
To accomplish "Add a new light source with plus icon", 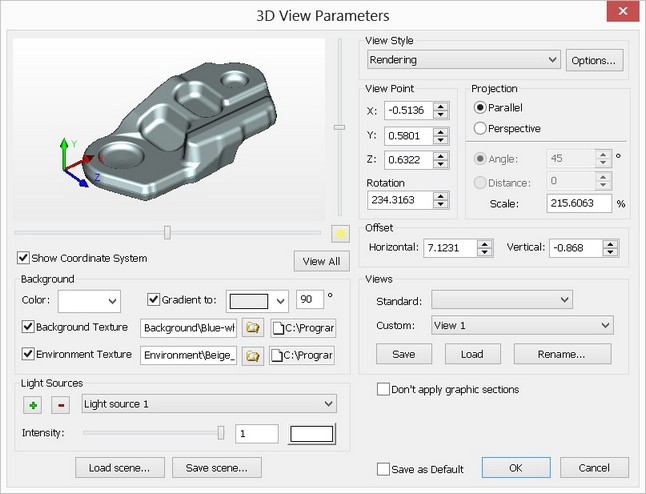I will (32, 404).
